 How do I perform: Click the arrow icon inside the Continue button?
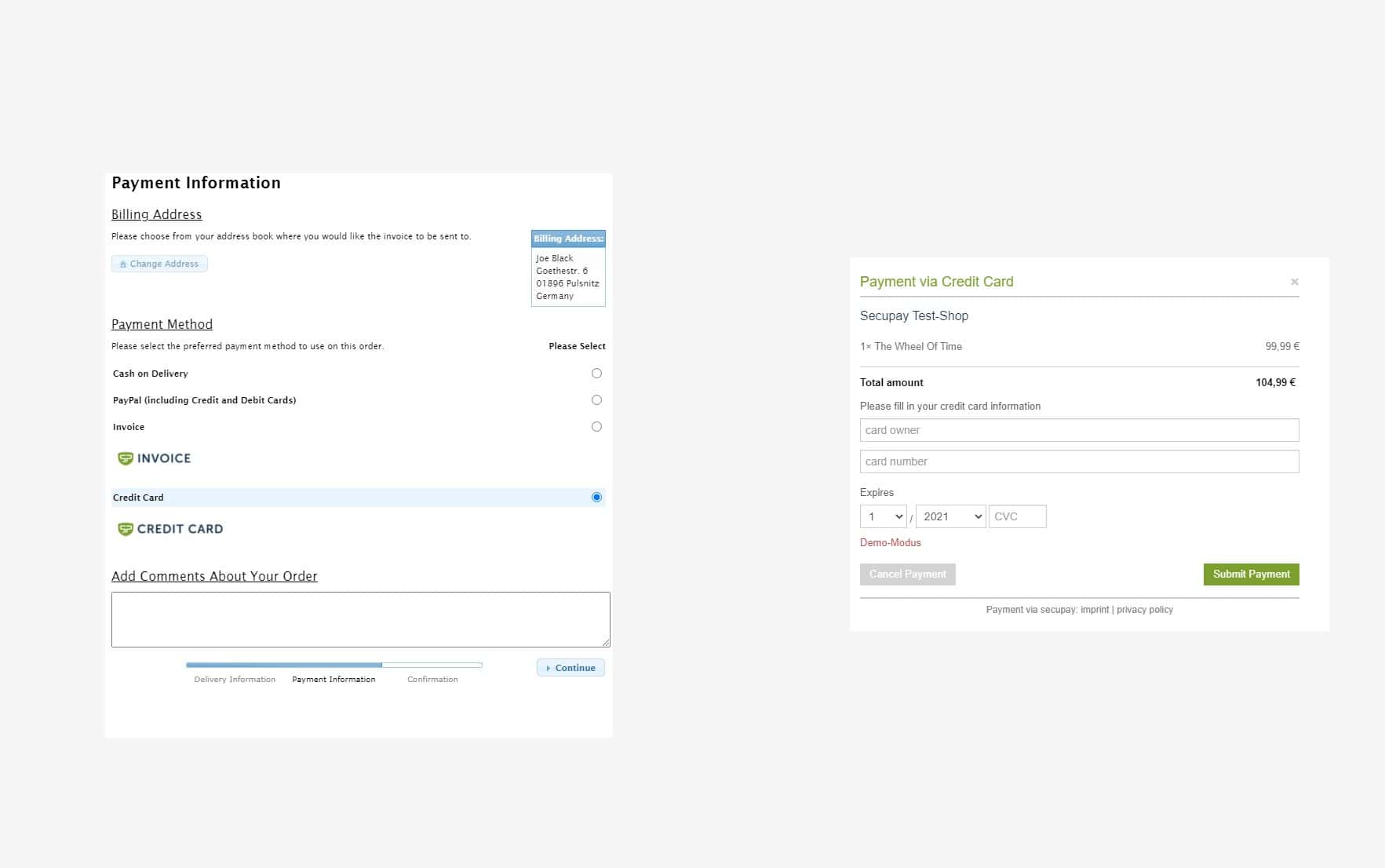tap(549, 667)
